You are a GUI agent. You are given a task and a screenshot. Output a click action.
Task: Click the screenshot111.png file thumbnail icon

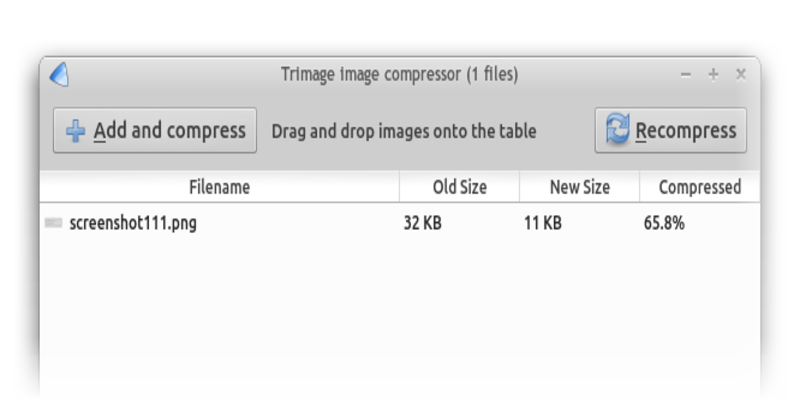click(x=54, y=223)
